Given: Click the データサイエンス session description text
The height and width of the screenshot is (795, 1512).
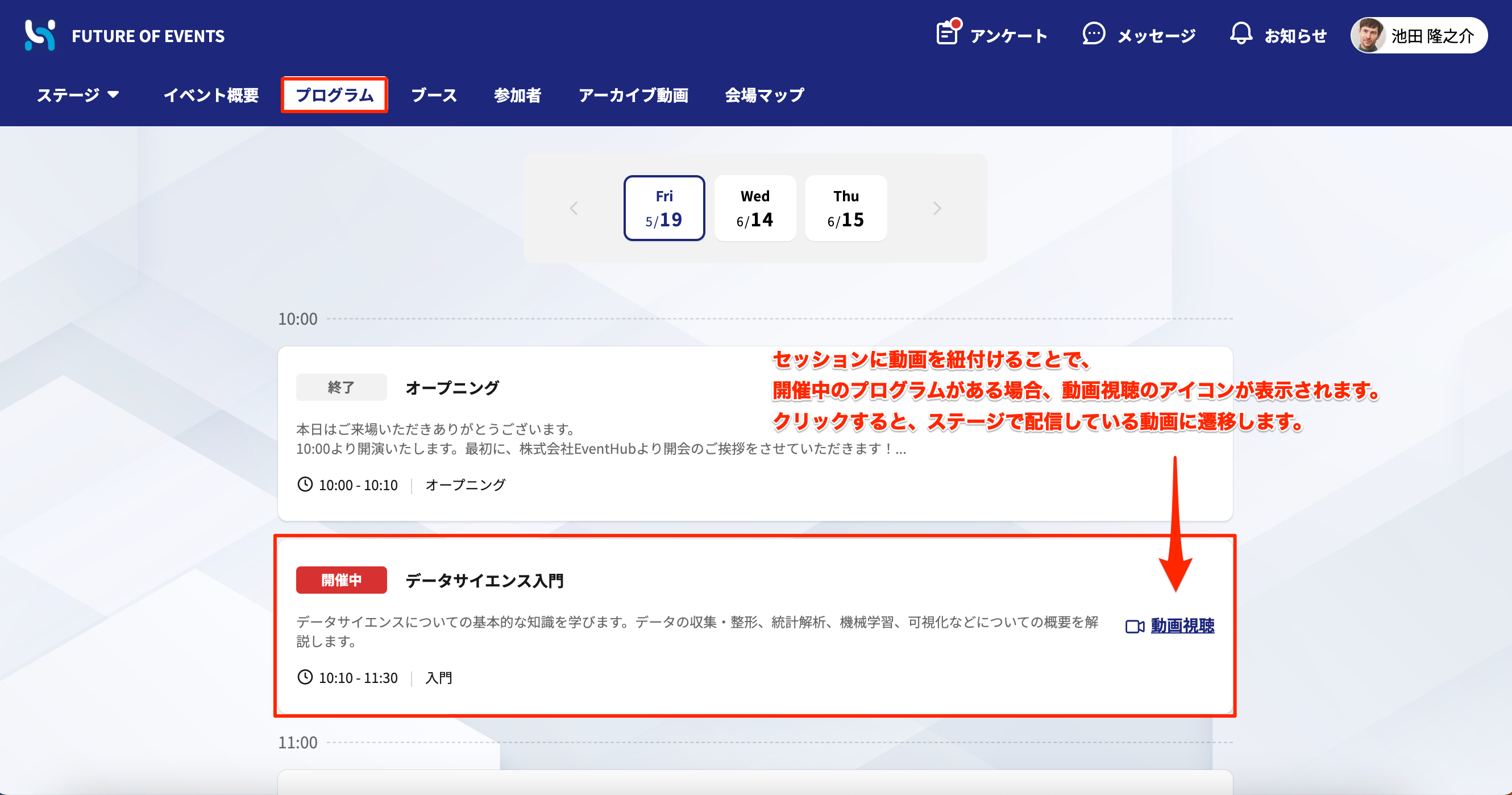Looking at the screenshot, I should [697, 631].
